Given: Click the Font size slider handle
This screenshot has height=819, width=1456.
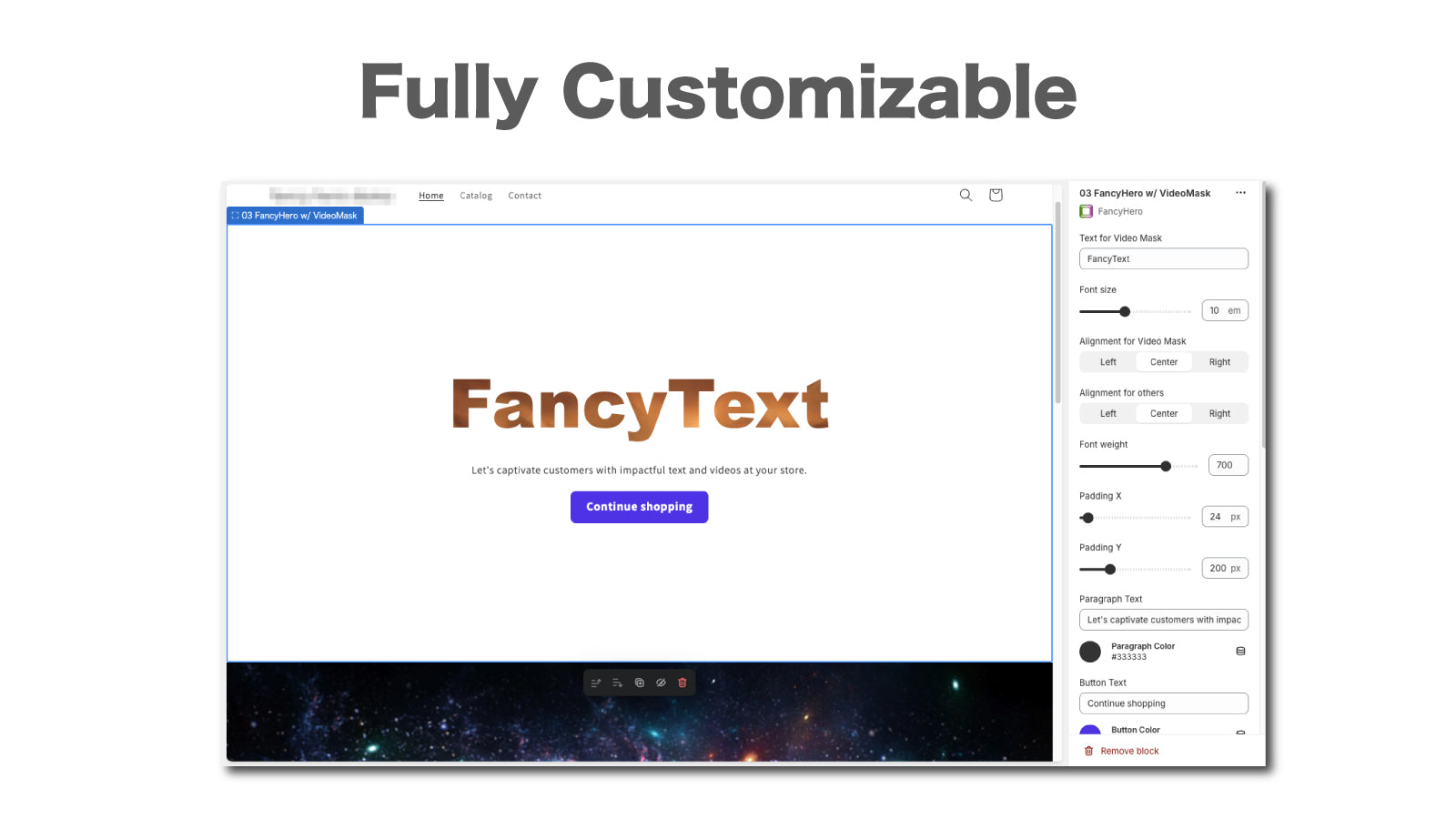Looking at the screenshot, I should coord(1127,311).
